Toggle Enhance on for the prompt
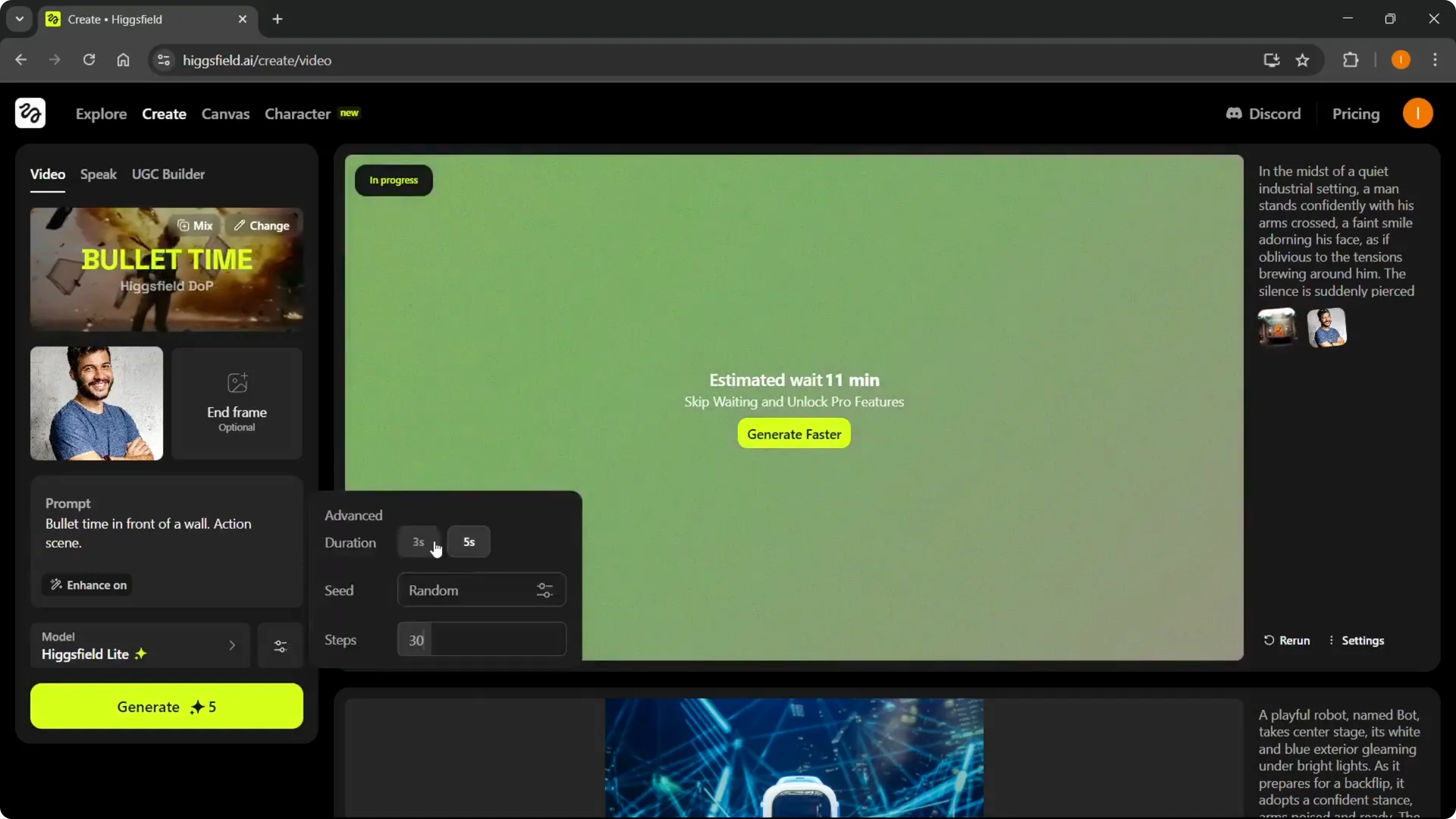 click(x=86, y=585)
